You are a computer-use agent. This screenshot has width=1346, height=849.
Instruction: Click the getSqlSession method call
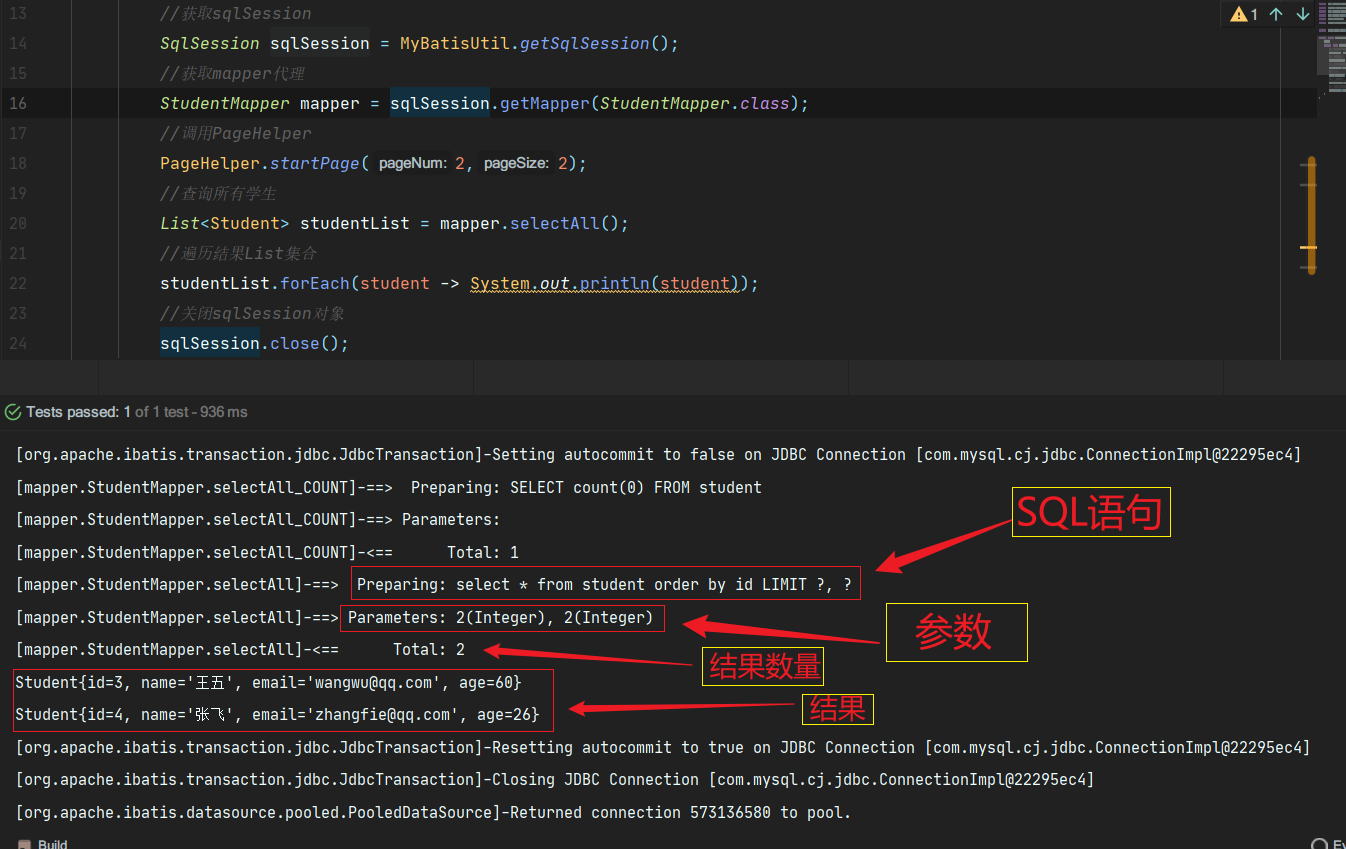pyautogui.click(x=584, y=44)
